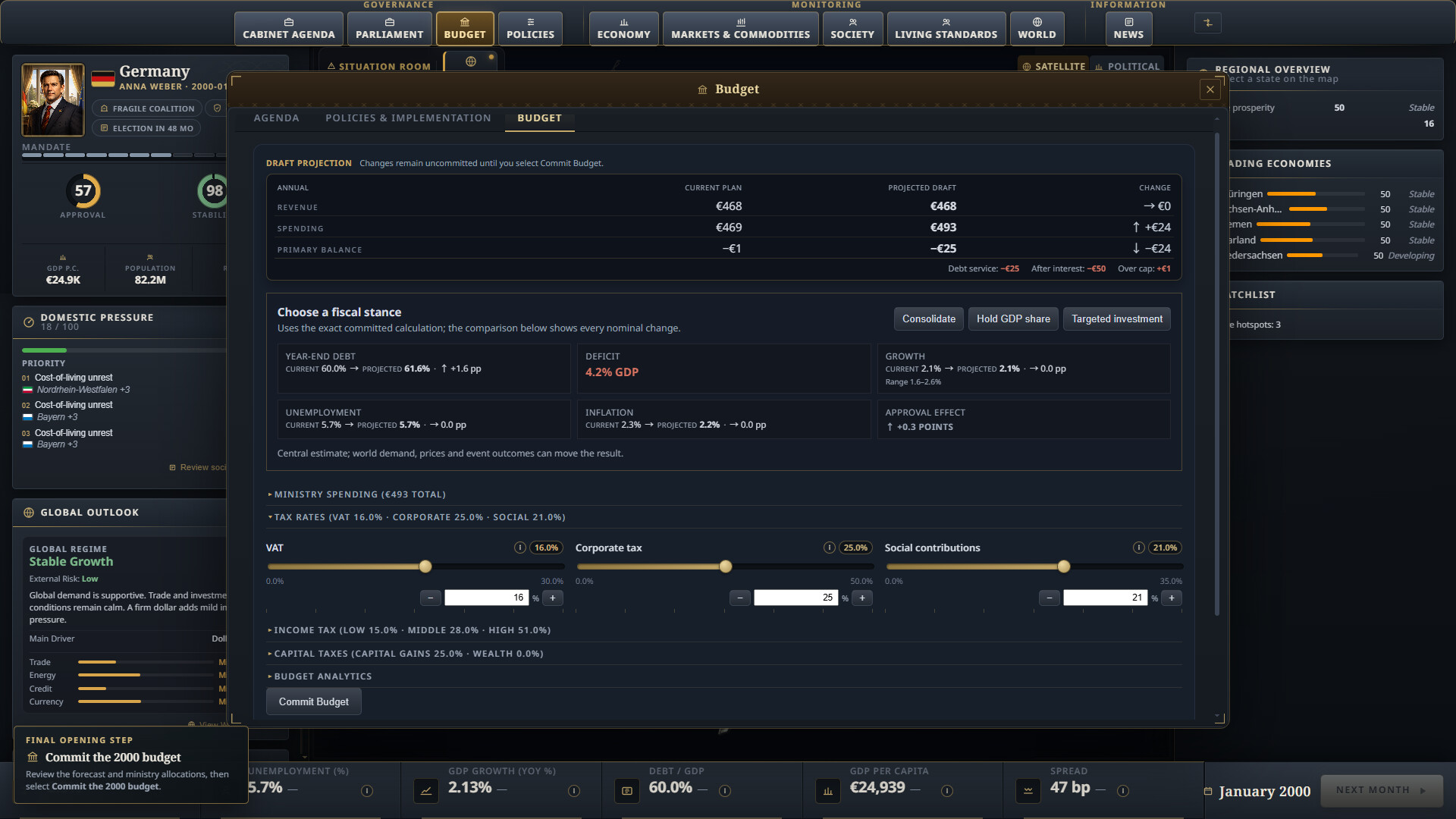1456x819 pixels.
Task: Click the Spread info icon
Action: (1123, 791)
